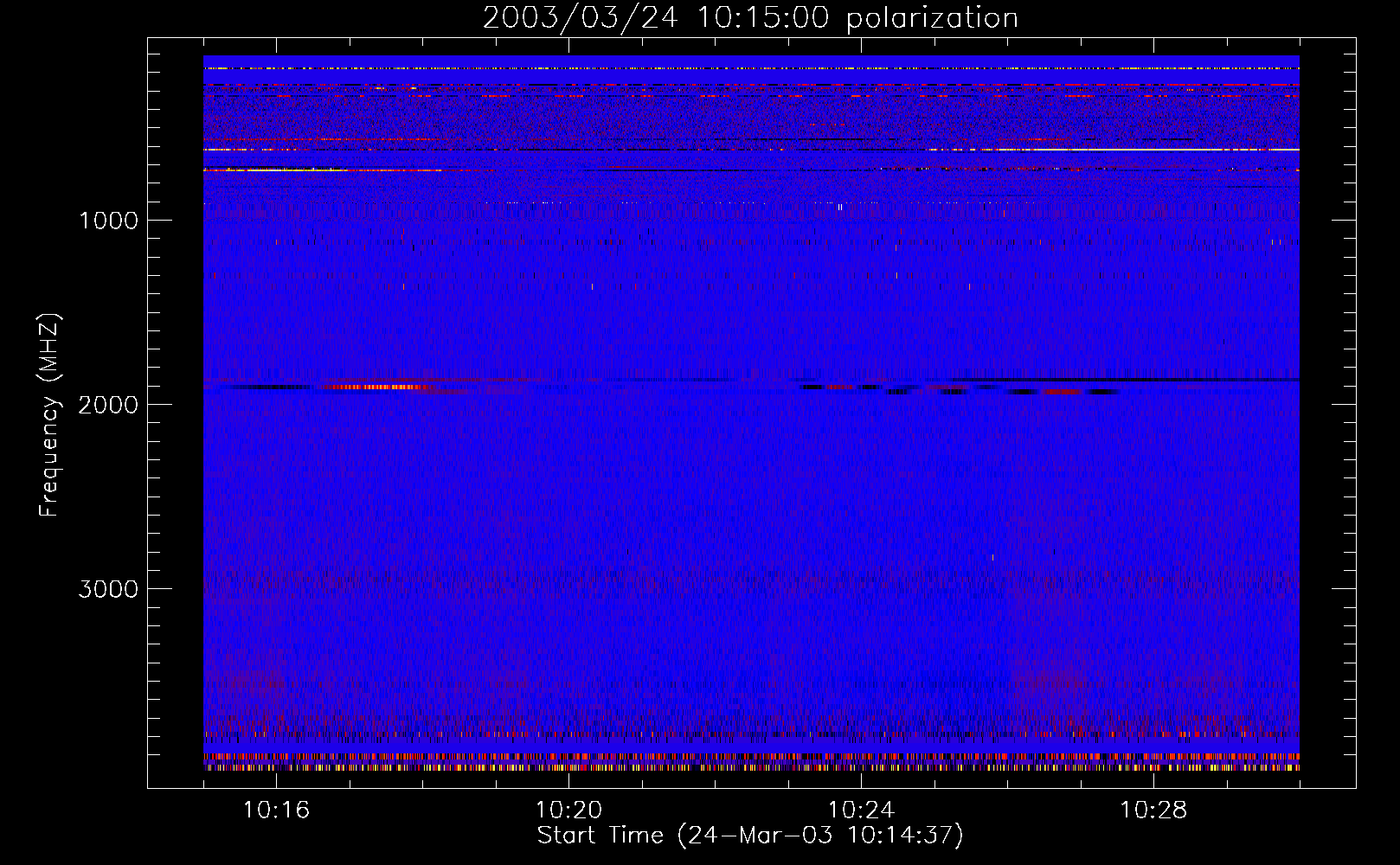Image resolution: width=1400 pixels, height=865 pixels.
Task: Click the 10:16 time tick label
Action: (x=276, y=811)
